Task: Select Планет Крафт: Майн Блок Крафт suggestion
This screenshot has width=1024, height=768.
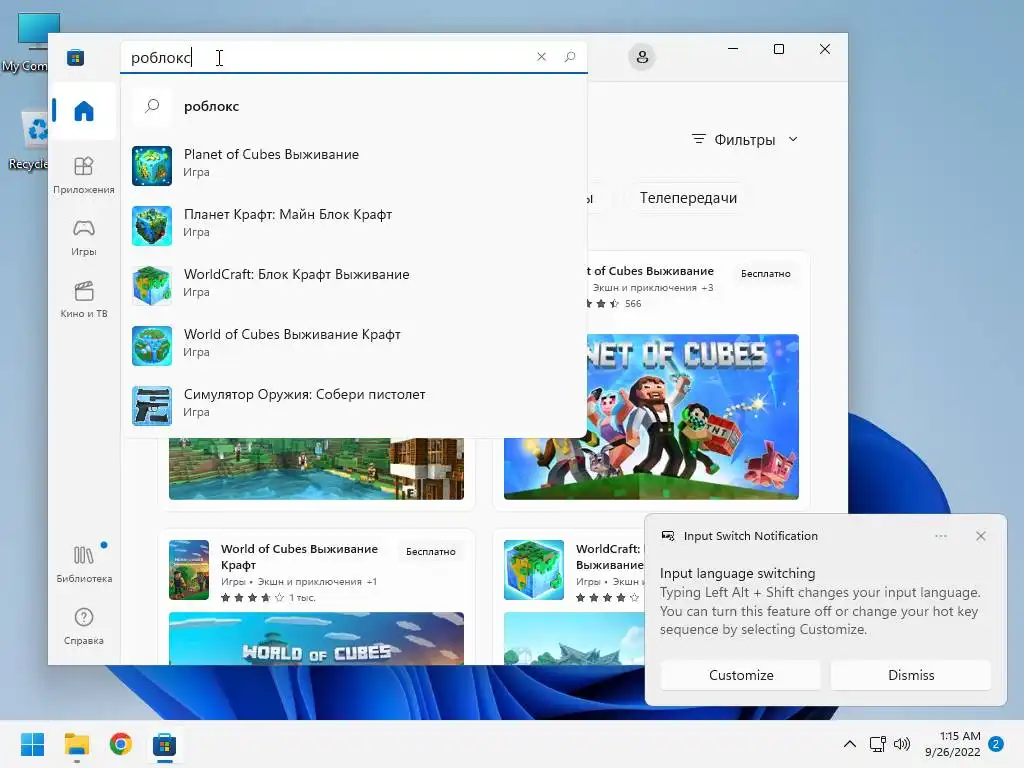Action: click(353, 223)
